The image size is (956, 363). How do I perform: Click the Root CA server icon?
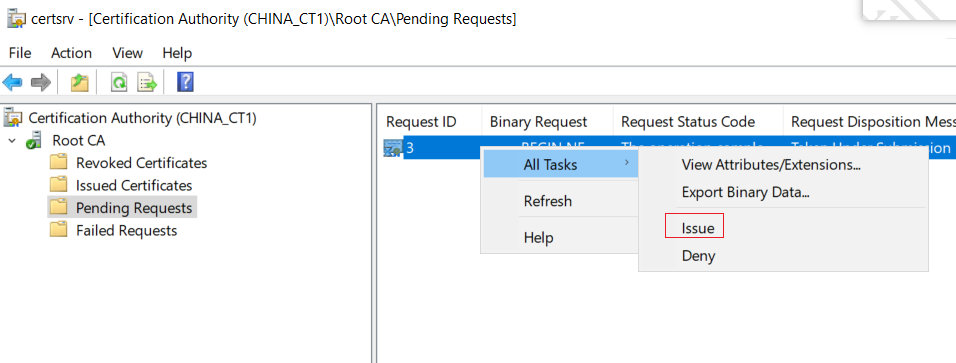point(35,140)
